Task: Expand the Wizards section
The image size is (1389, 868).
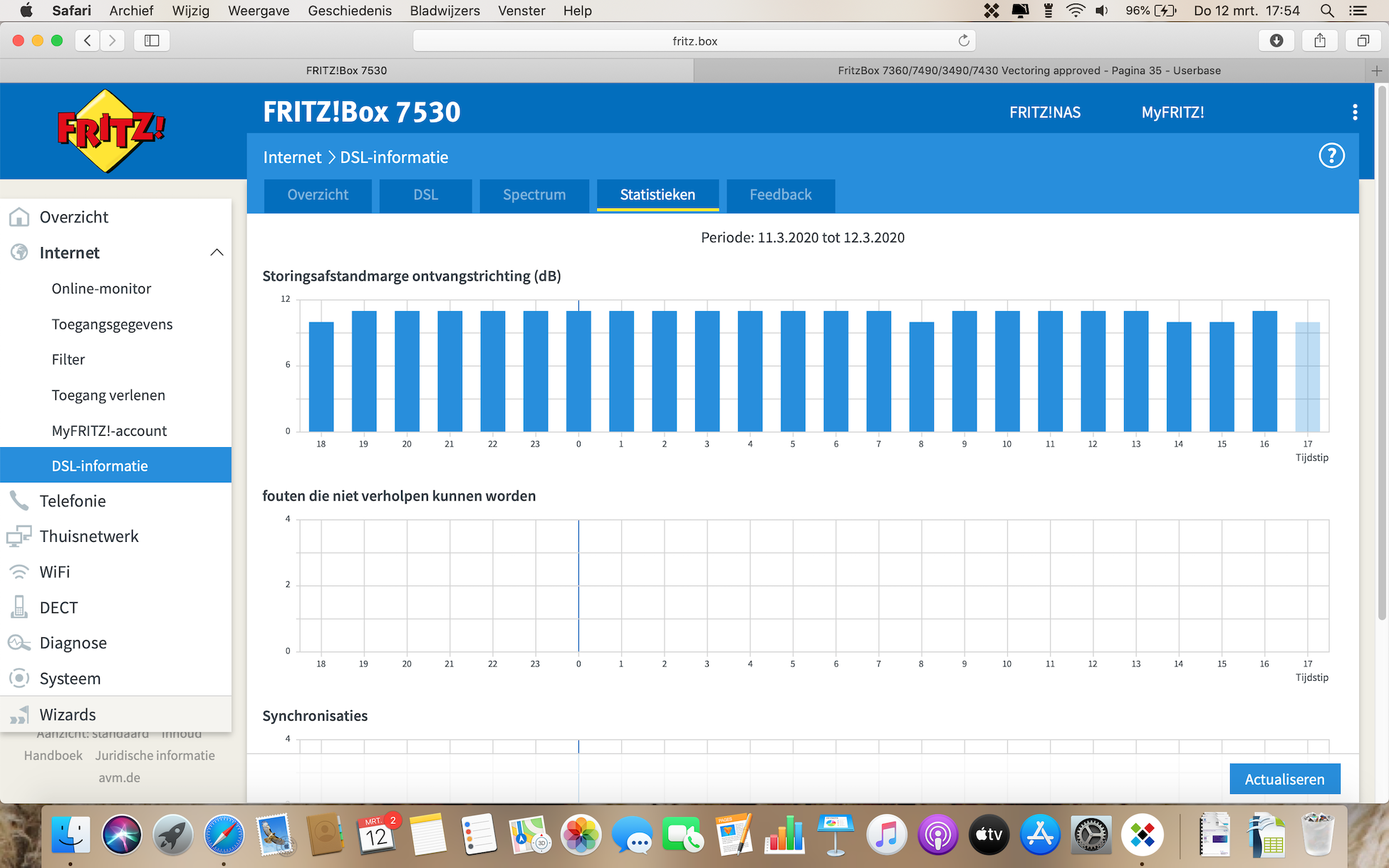Action: pyautogui.click(x=68, y=714)
